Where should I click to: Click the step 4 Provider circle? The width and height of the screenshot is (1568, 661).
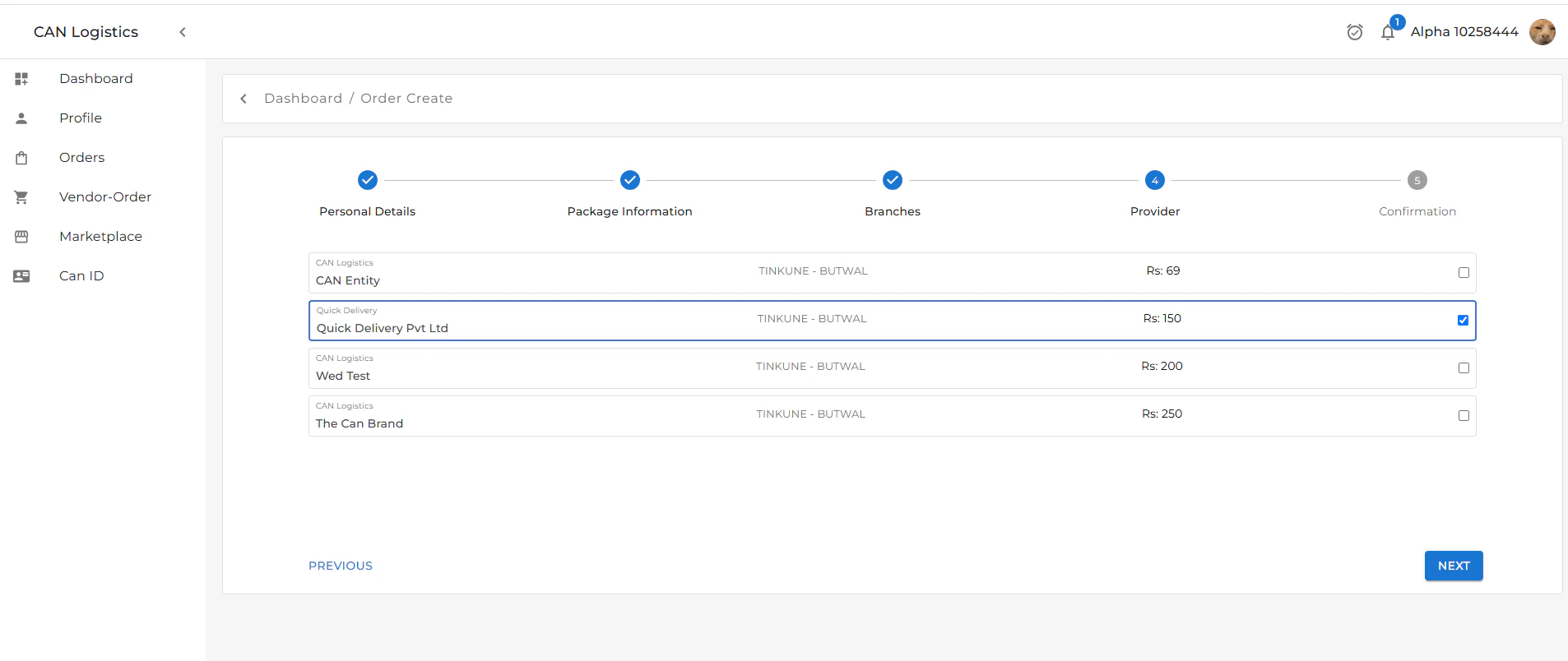[1155, 180]
